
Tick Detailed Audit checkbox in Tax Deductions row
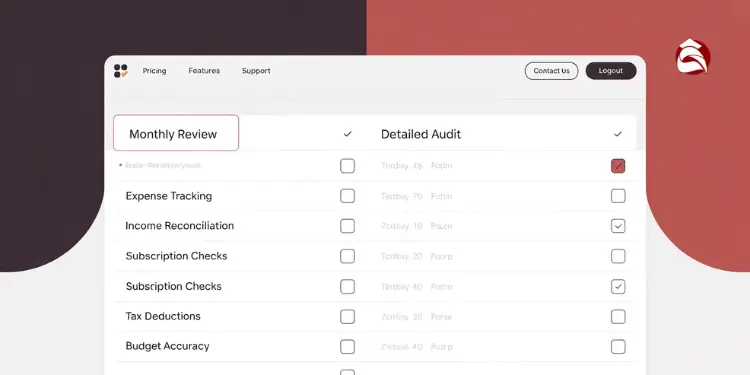(618, 317)
